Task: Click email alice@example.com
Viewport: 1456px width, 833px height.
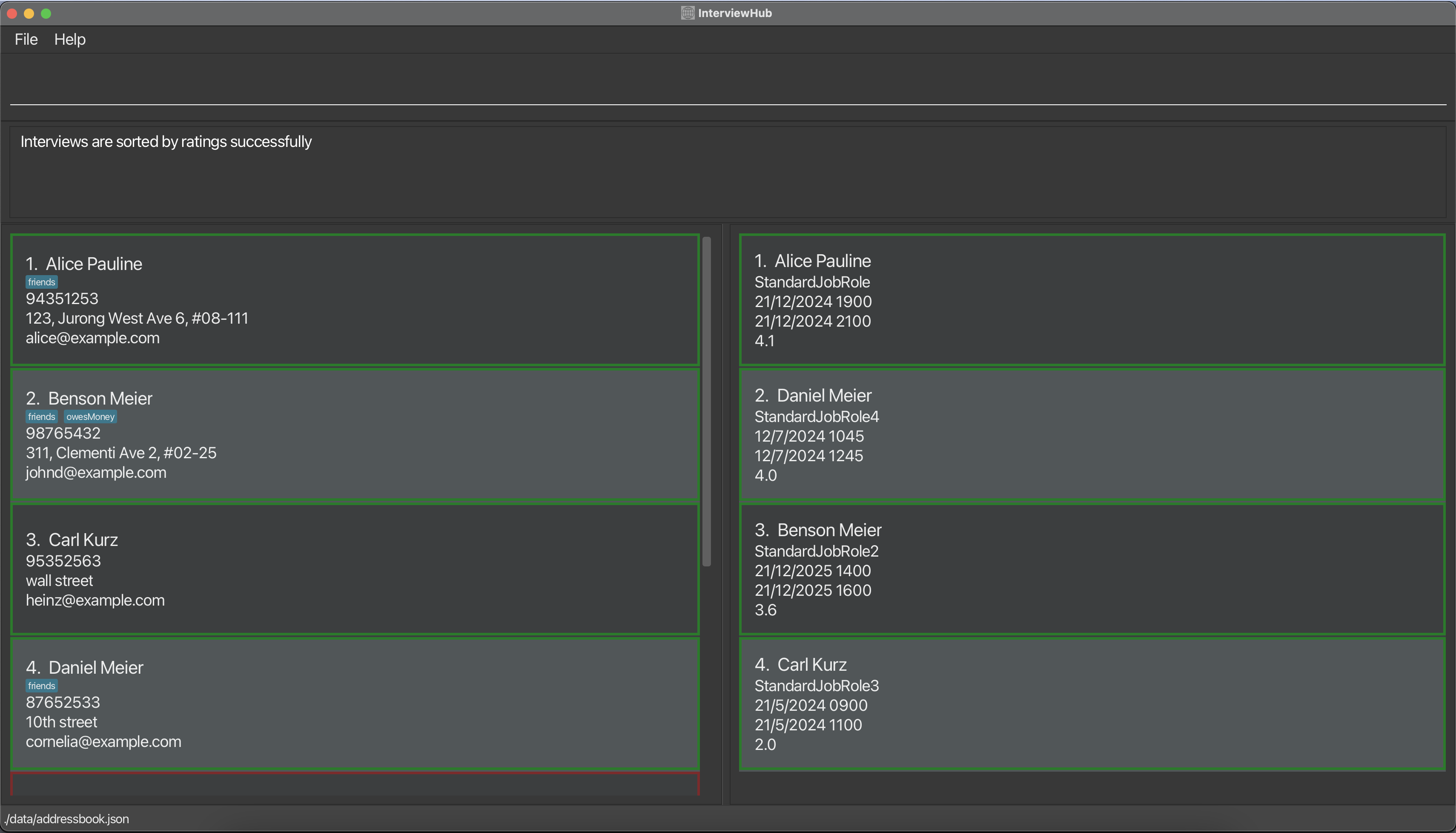Action: [93, 338]
